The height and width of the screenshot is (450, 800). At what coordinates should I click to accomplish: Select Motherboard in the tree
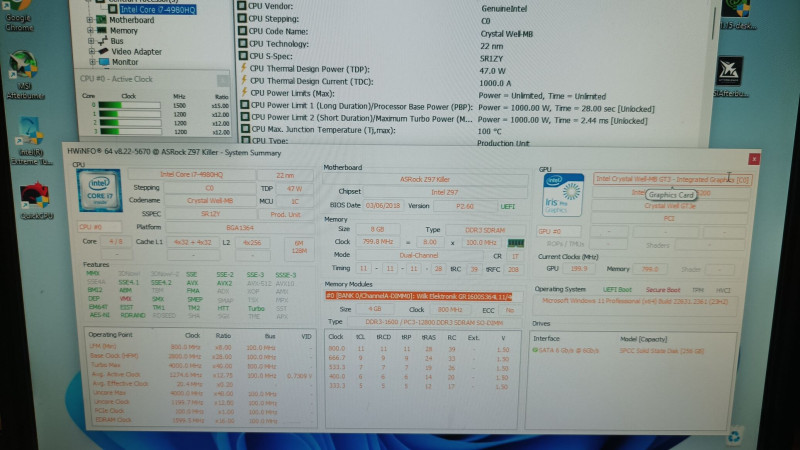pos(132,20)
